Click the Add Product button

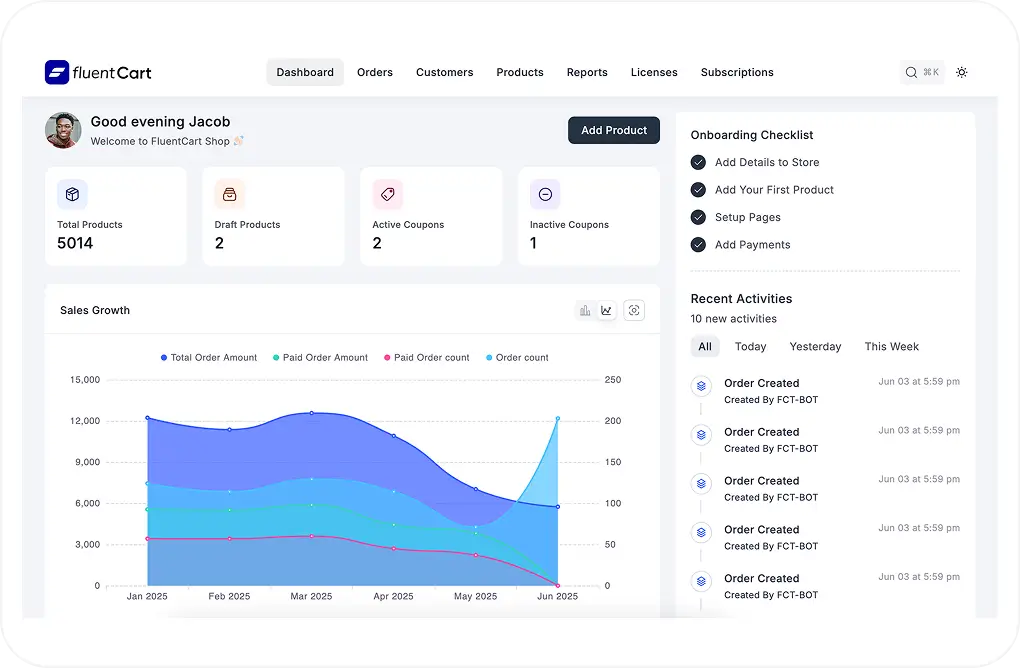tap(613, 130)
